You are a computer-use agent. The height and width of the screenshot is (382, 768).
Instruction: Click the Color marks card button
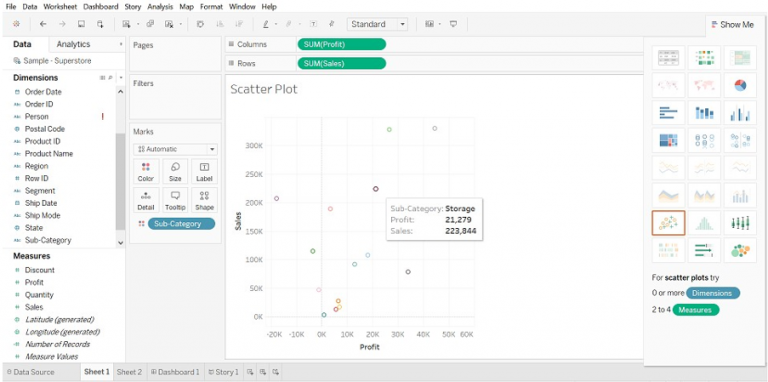(x=145, y=172)
